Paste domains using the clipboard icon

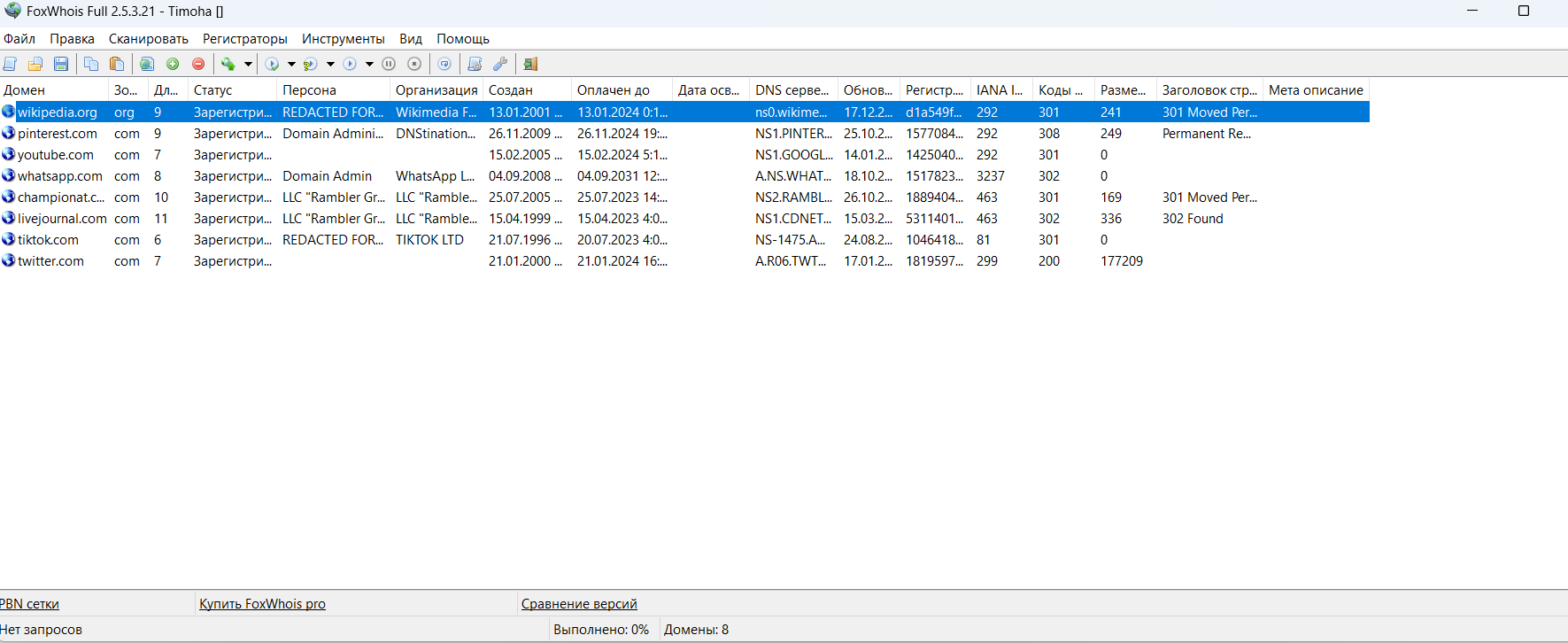[x=117, y=64]
